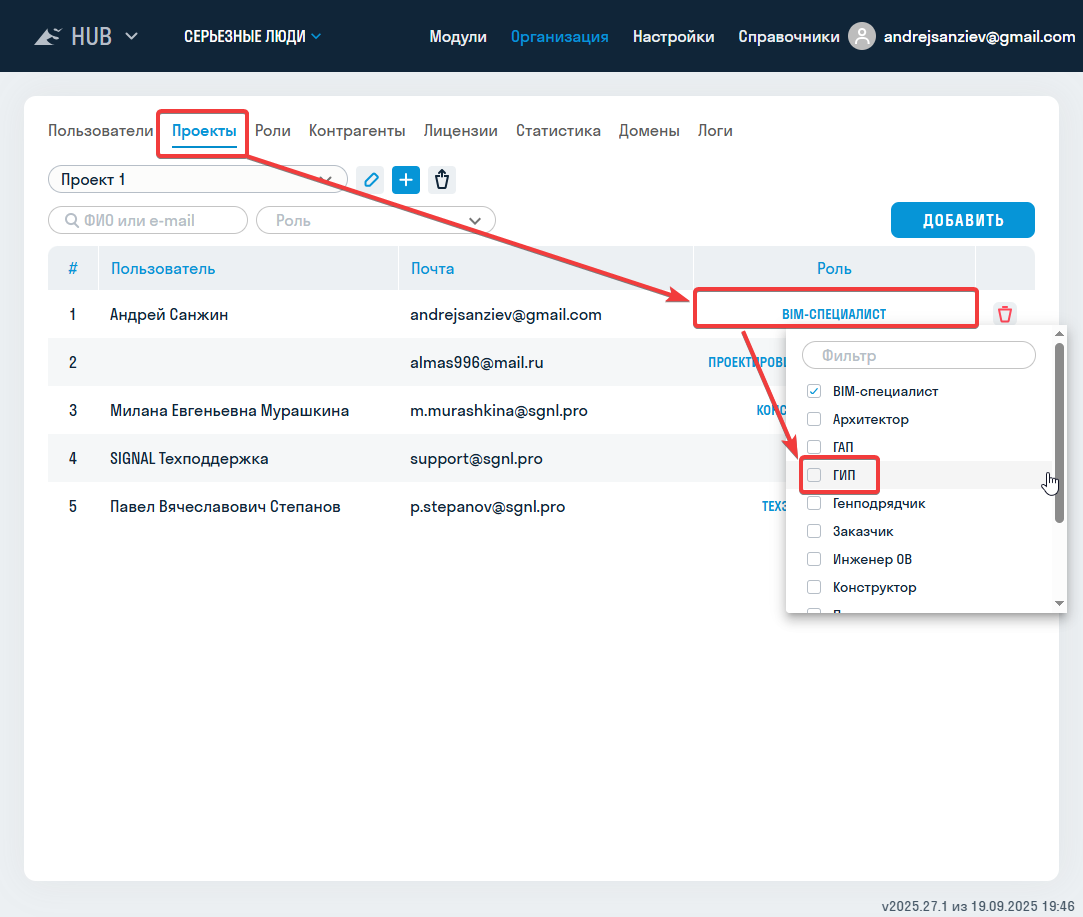This screenshot has width=1083, height=917.
Task: Click the HUB logo icon
Action: (48, 37)
